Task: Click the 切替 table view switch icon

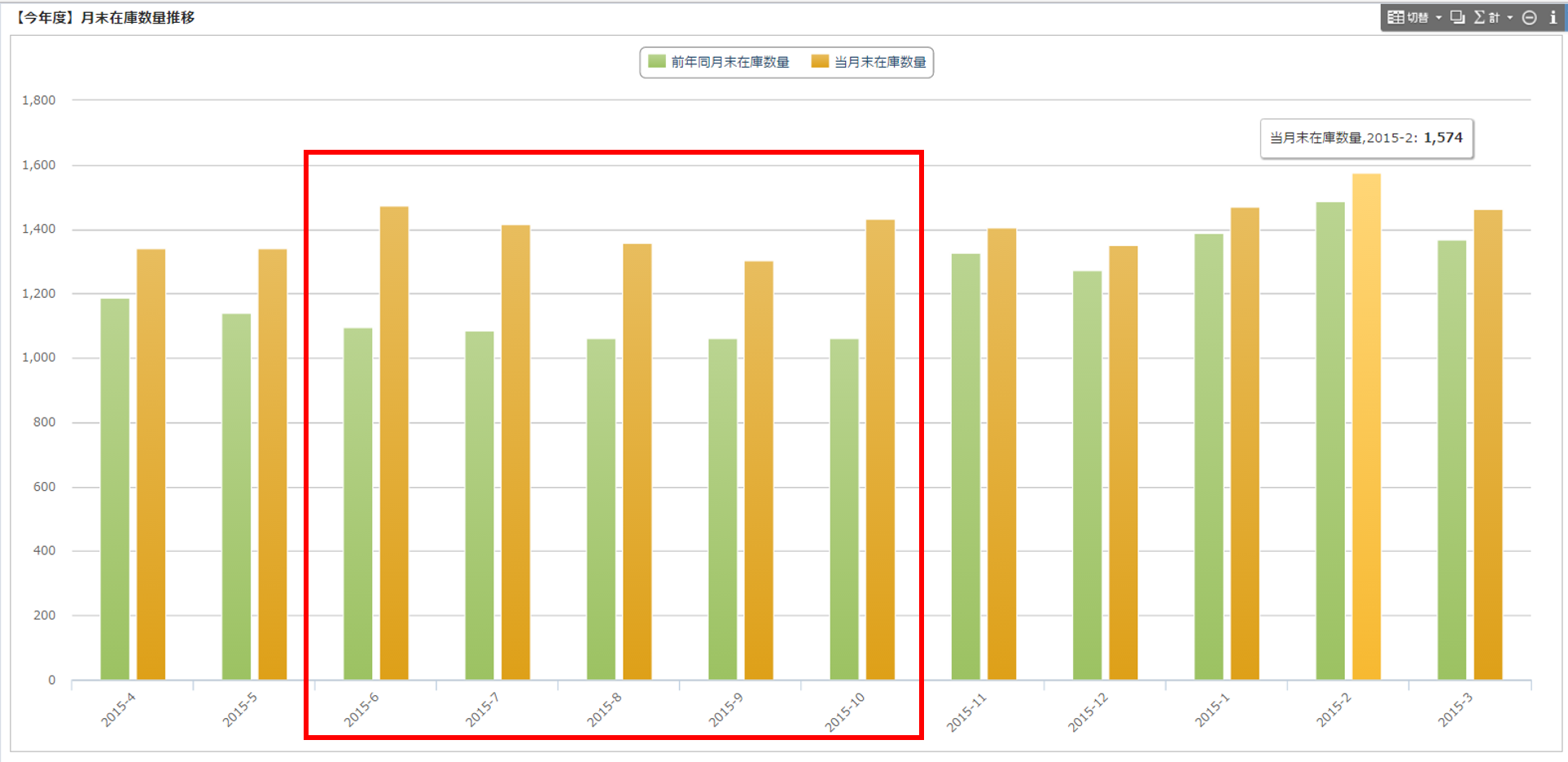Action: [1395, 17]
